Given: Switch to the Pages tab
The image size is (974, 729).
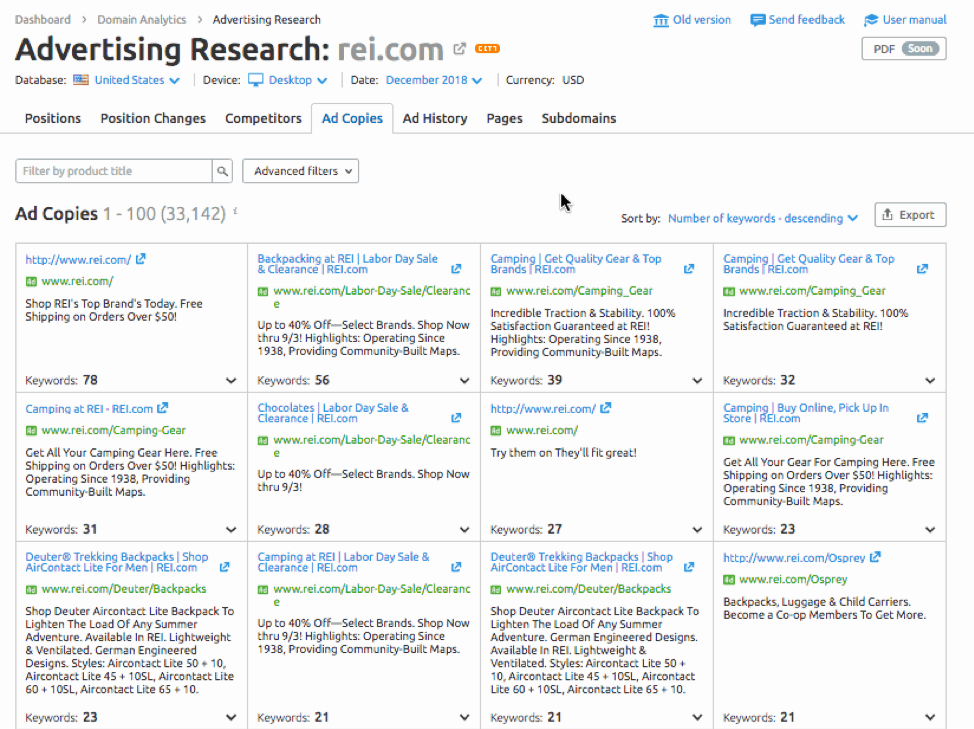Looking at the screenshot, I should coord(504,119).
